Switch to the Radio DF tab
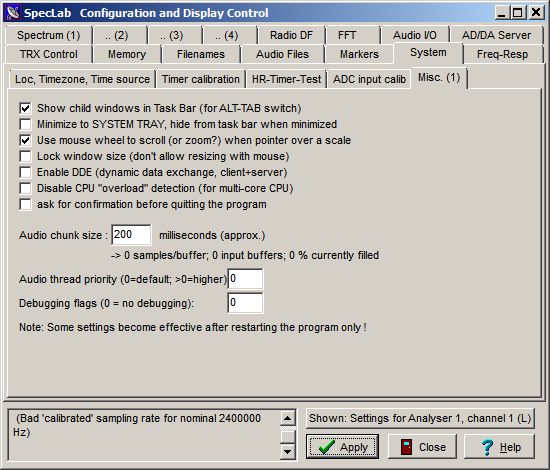 (291, 35)
